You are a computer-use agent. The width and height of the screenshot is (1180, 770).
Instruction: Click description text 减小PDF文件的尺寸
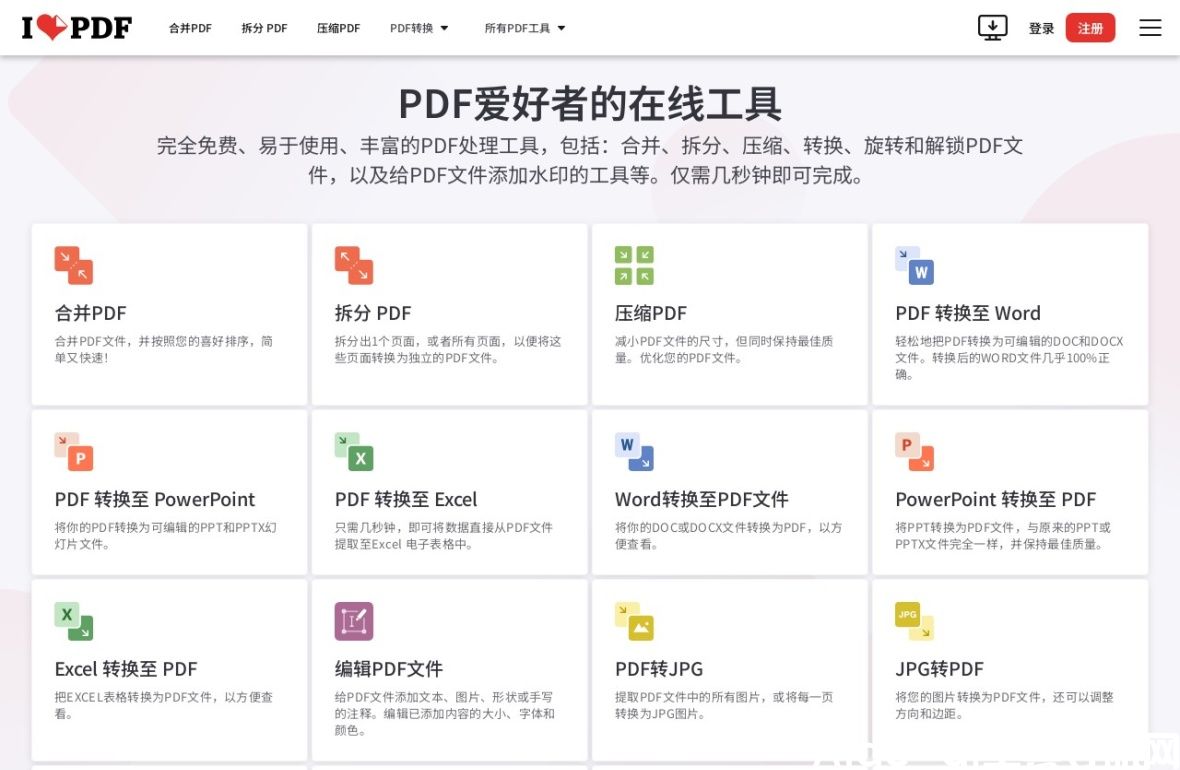pos(724,349)
